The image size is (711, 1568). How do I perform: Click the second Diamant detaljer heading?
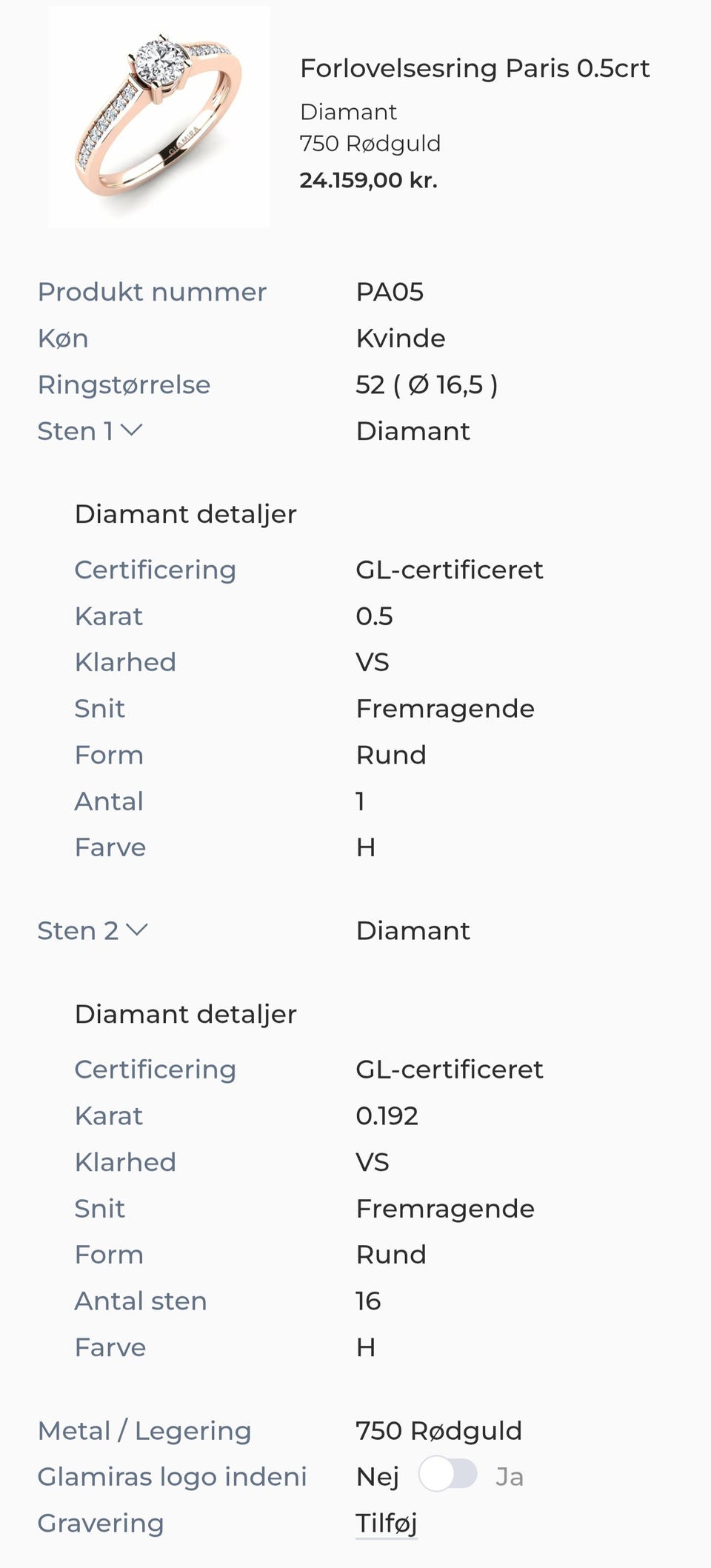point(185,1014)
